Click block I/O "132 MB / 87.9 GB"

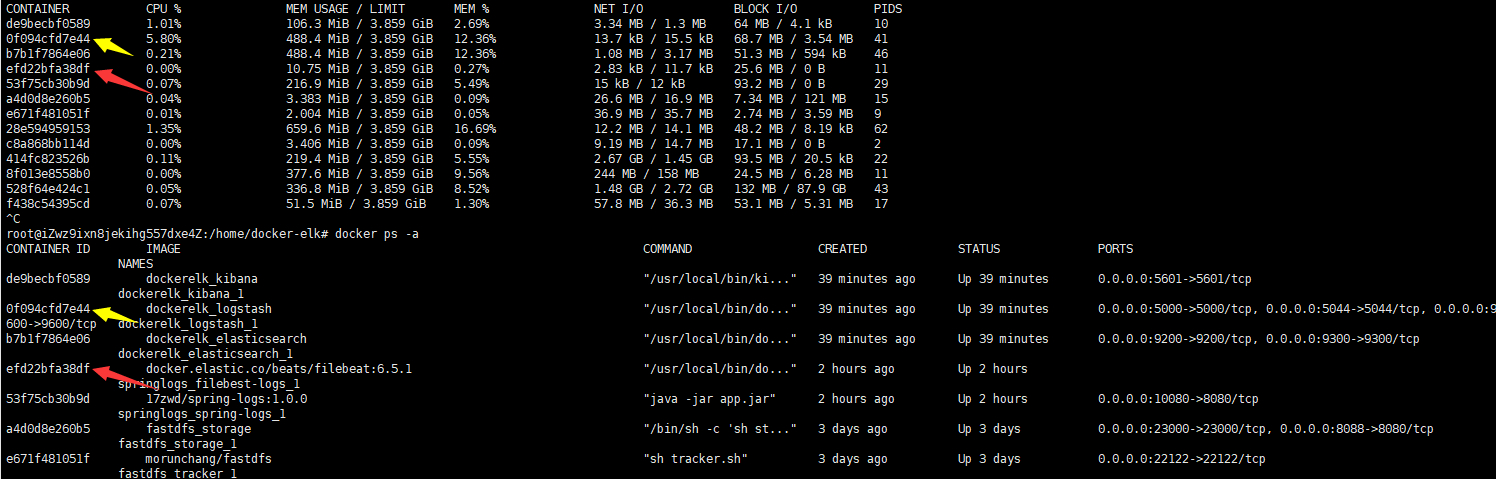pyautogui.click(x=790, y=188)
